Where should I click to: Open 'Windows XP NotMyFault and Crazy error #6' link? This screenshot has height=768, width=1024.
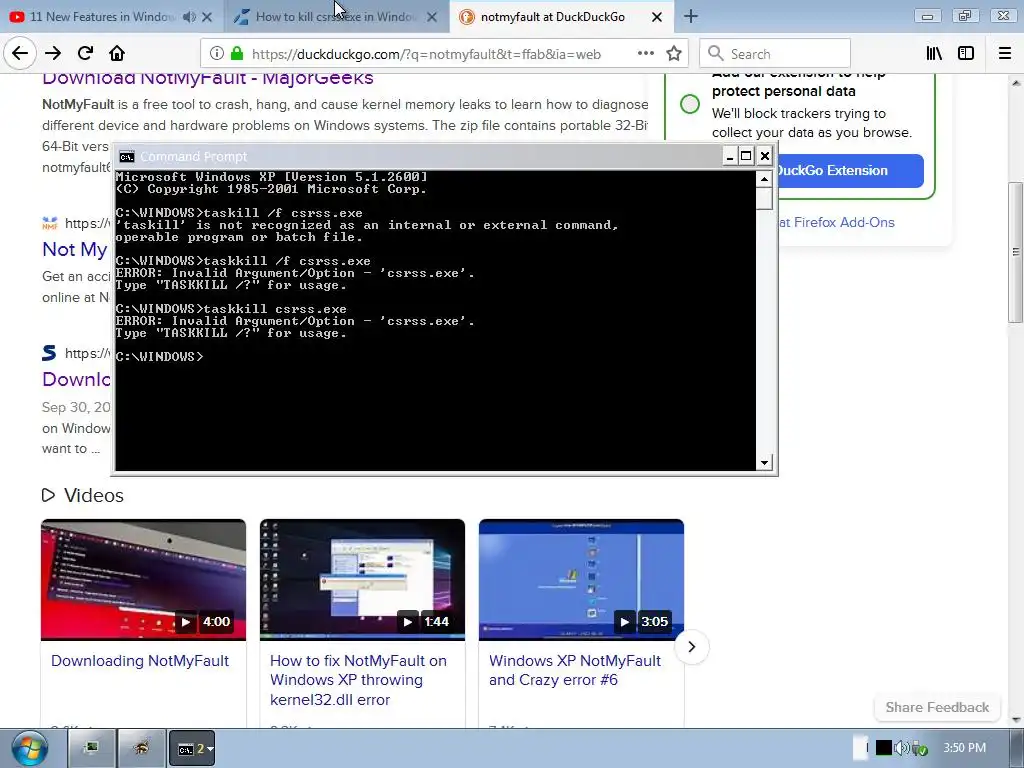575,670
